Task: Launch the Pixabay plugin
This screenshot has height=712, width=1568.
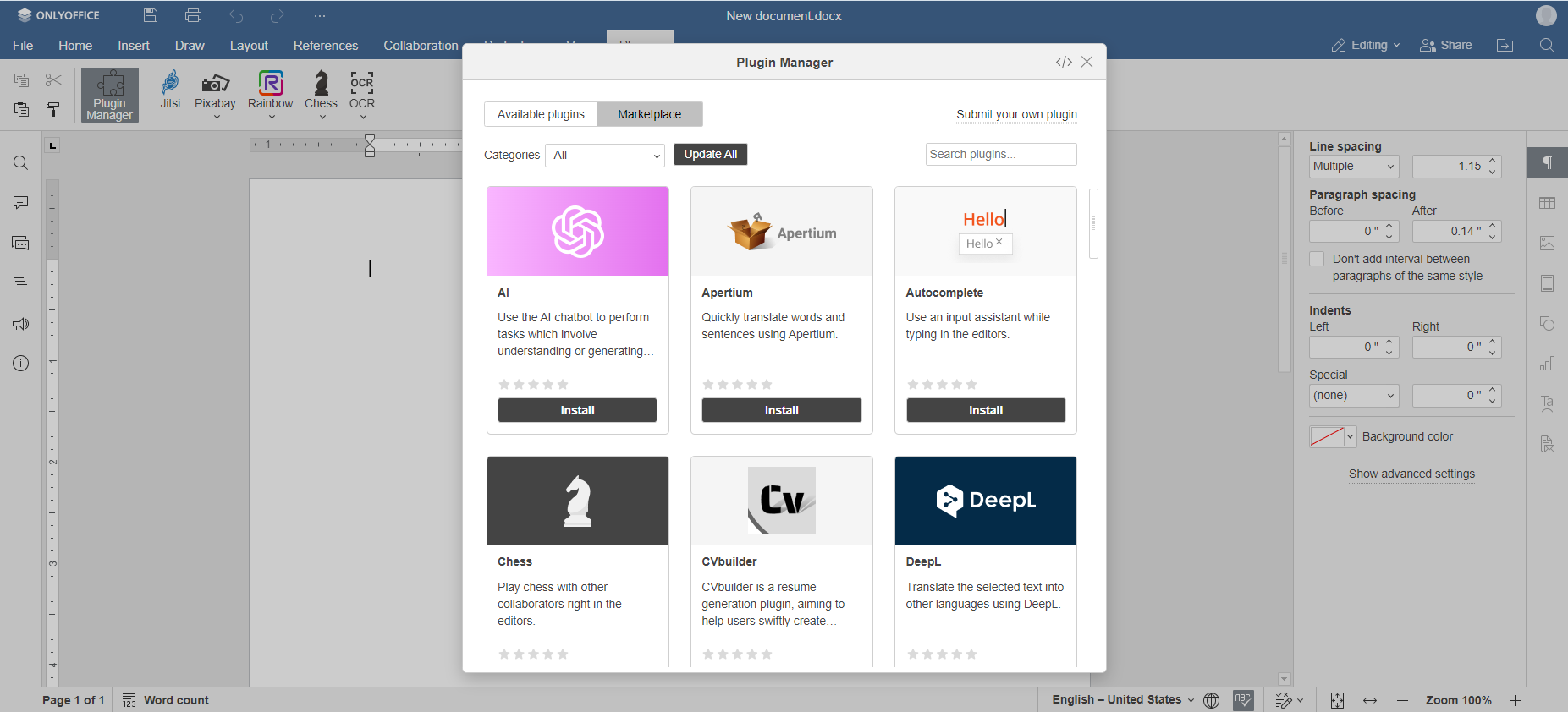Action: tap(215, 90)
